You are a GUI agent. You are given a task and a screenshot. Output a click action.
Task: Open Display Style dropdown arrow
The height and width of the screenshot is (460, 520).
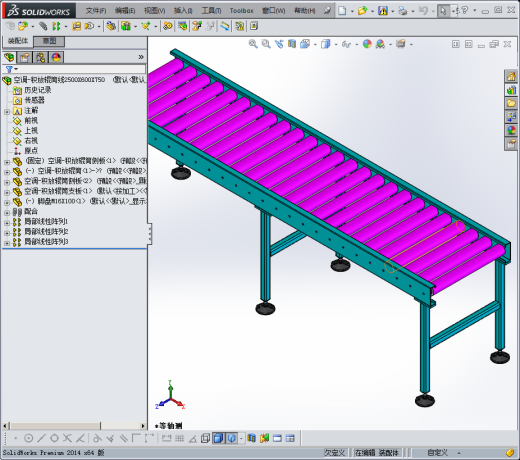click(x=336, y=45)
